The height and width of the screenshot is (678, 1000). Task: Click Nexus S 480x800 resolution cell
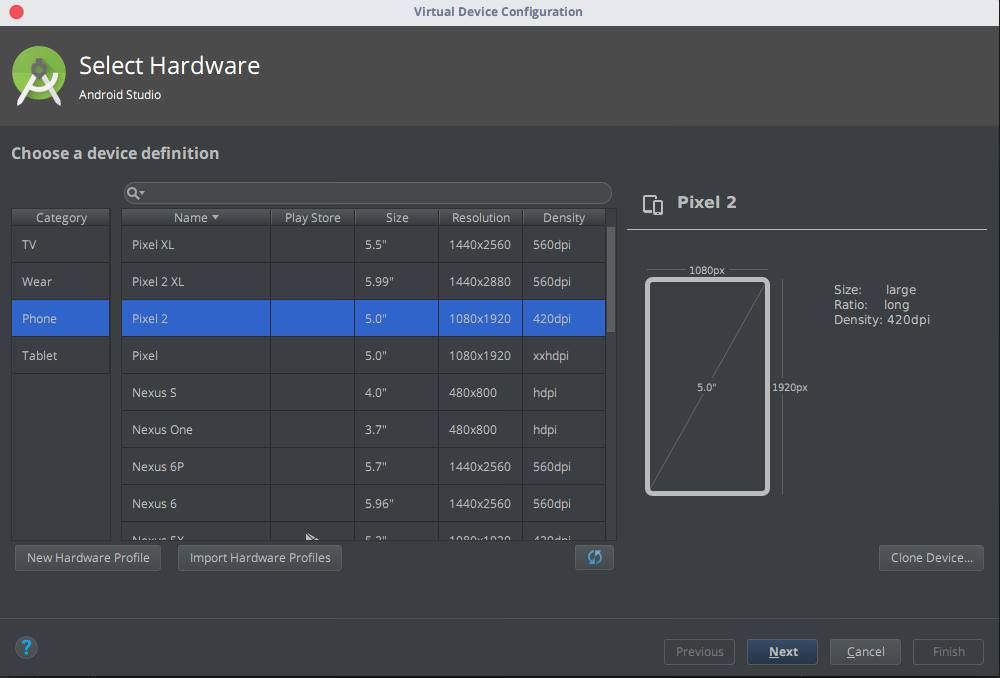(x=480, y=392)
